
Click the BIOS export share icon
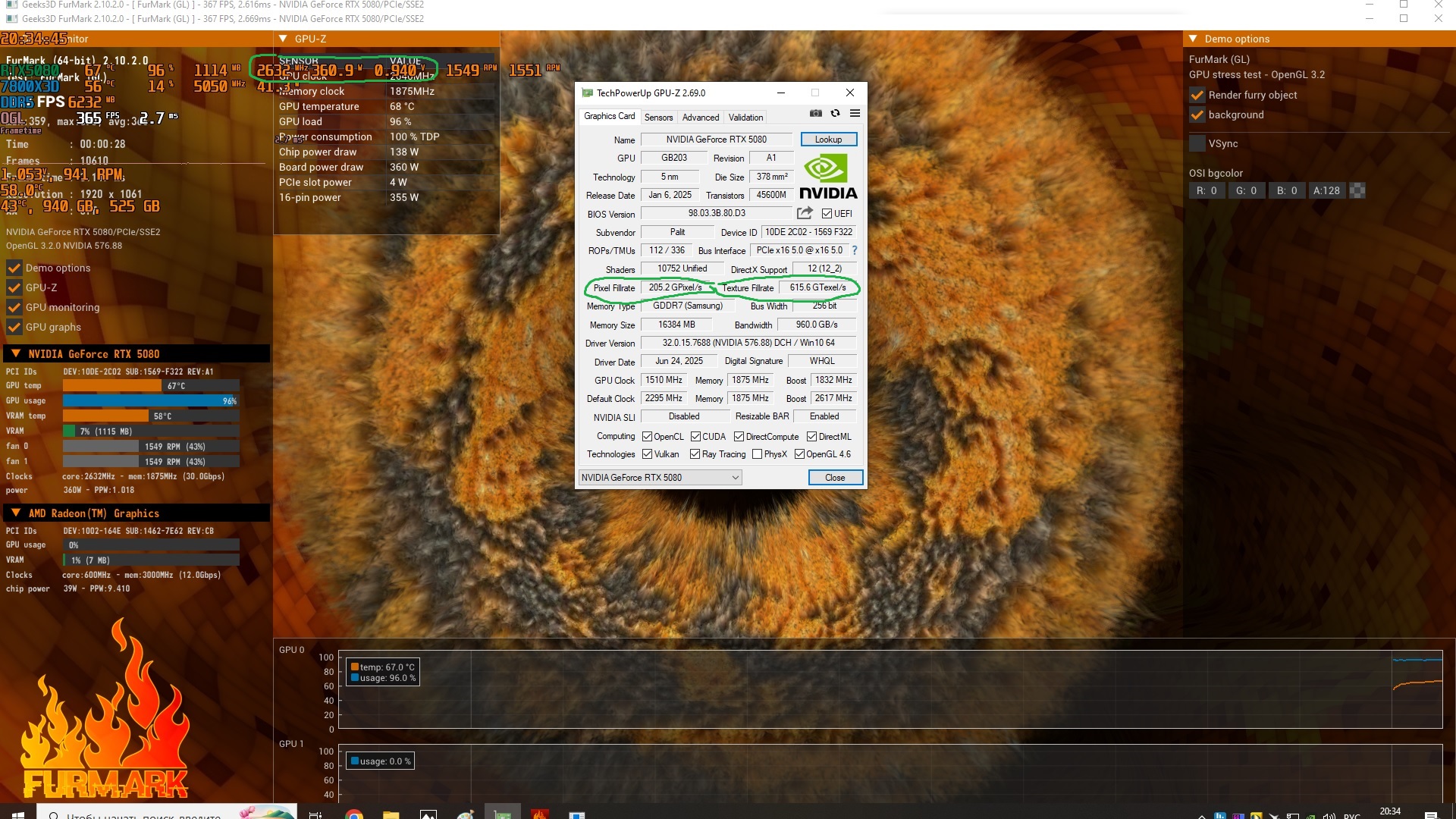[x=805, y=213]
